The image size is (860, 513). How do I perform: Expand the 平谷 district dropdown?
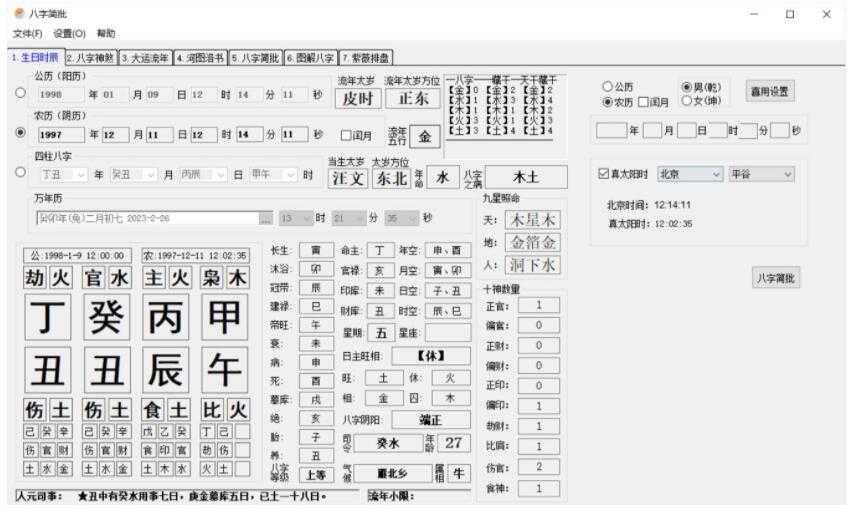pos(760,175)
